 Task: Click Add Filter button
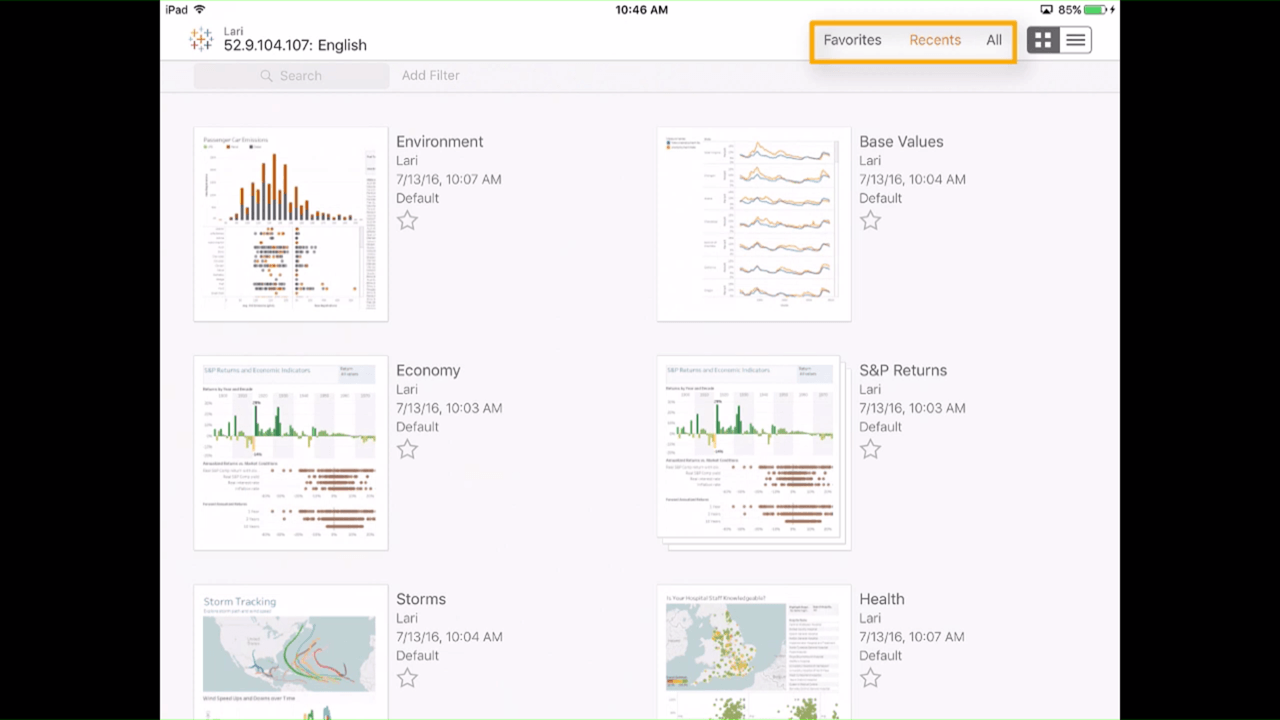click(x=430, y=76)
